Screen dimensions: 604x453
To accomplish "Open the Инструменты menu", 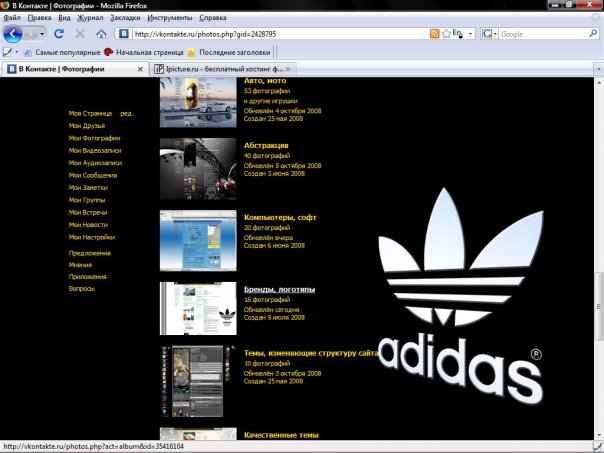I will click(x=170, y=18).
